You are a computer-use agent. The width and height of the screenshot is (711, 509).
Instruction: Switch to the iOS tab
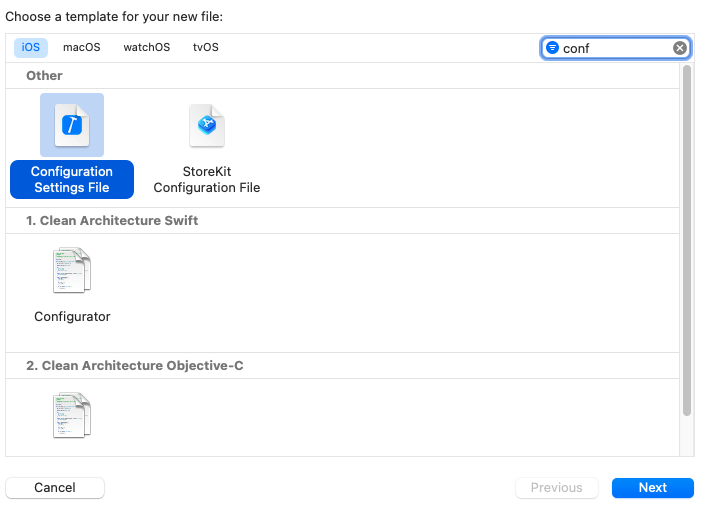tap(31, 48)
